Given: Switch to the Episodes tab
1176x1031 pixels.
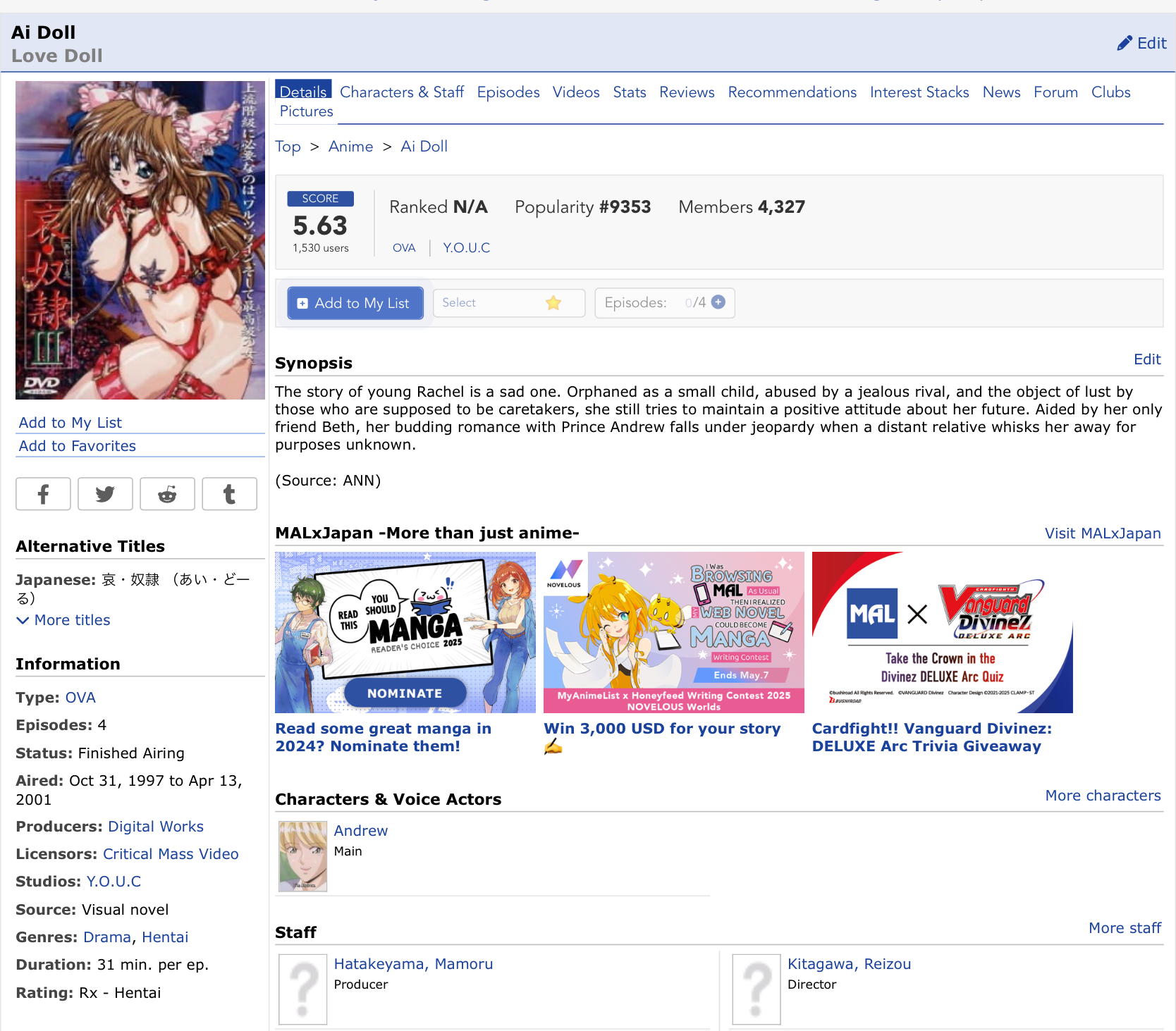Looking at the screenshot, I should (508, 92).
